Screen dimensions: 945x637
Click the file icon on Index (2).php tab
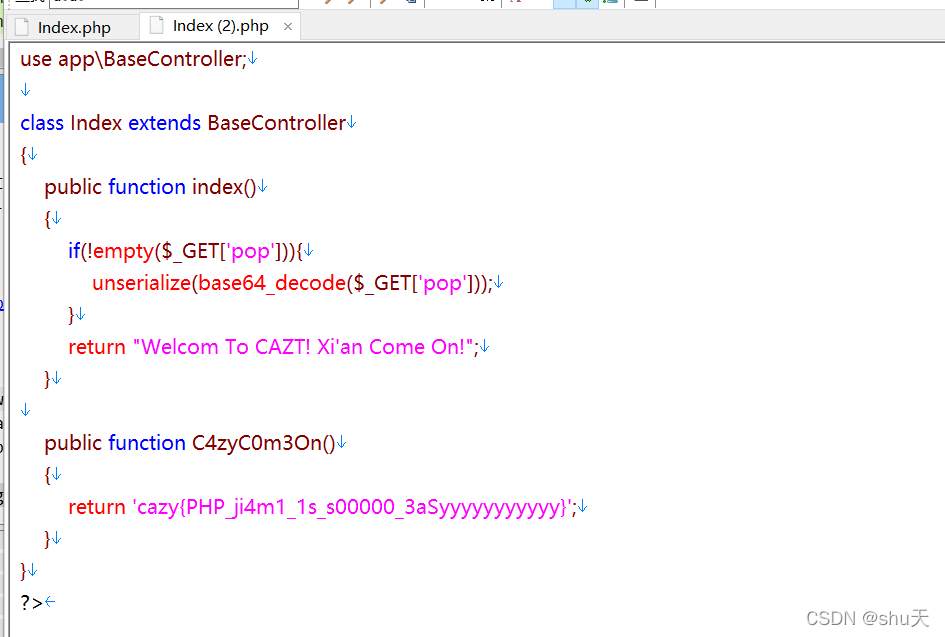pyautogui.click(x=157, y=25)
